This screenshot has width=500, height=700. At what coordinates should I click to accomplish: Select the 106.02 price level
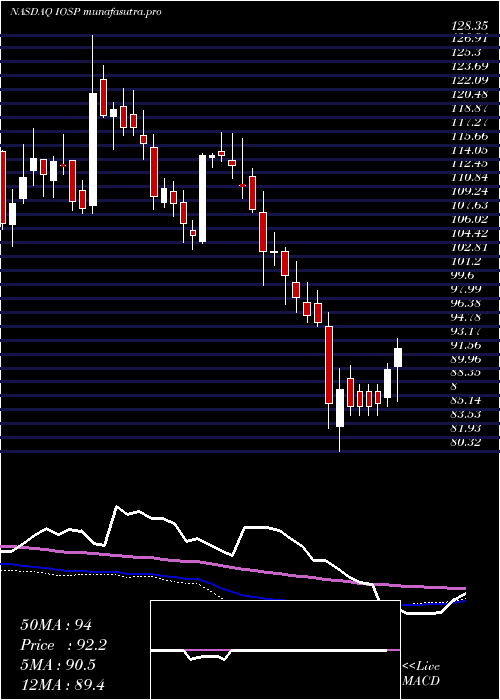click(472, 219)
